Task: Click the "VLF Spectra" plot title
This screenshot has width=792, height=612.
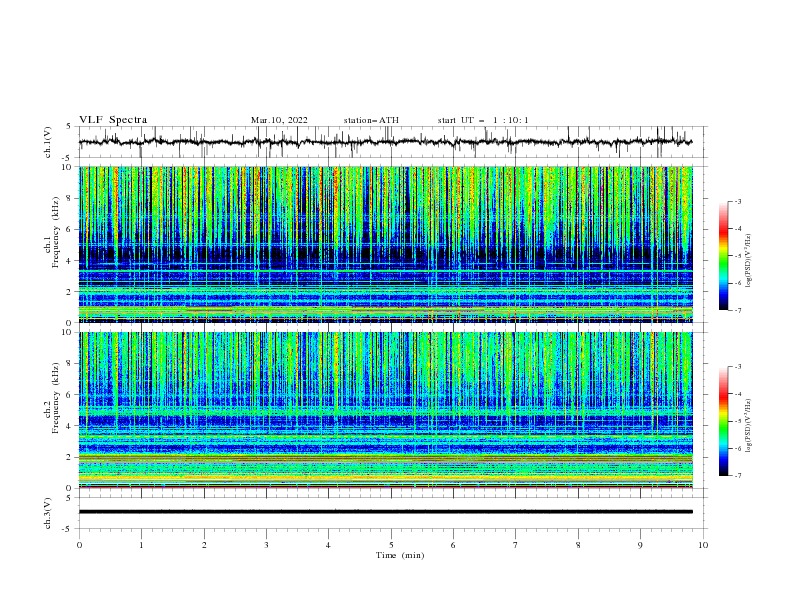Action: coord(113,120)
